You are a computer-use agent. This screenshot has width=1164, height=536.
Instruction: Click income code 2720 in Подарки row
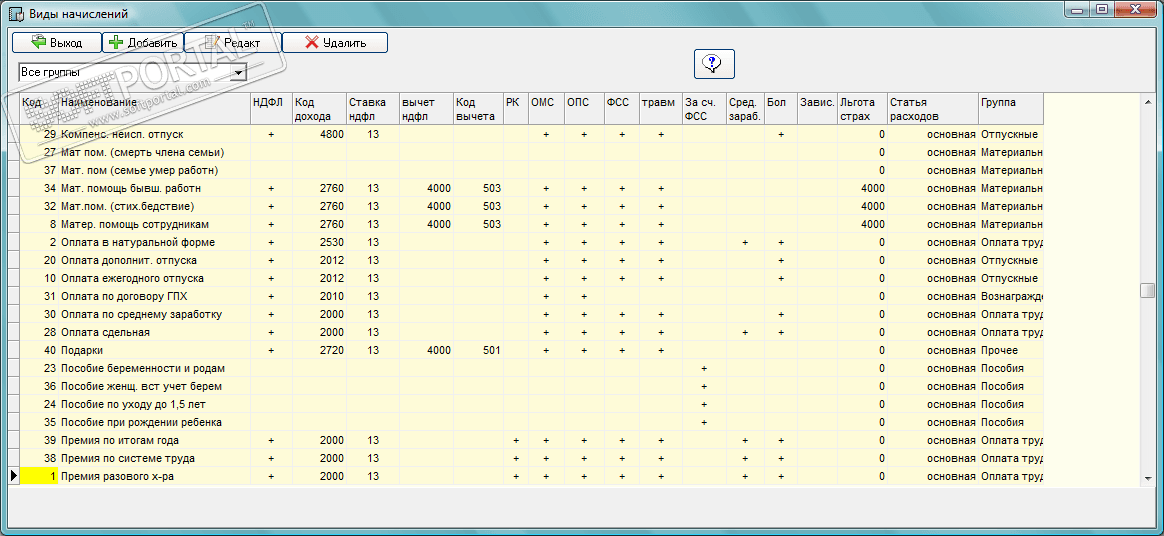319,350
